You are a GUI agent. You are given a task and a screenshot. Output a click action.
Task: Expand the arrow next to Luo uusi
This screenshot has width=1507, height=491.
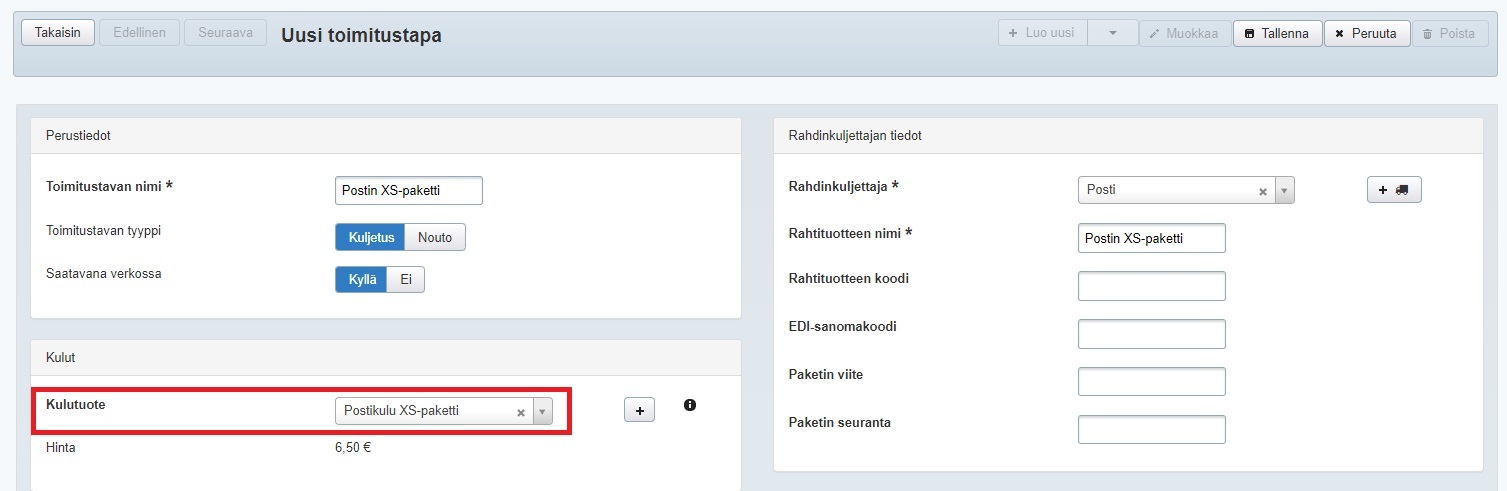(x=1112, y=33)
